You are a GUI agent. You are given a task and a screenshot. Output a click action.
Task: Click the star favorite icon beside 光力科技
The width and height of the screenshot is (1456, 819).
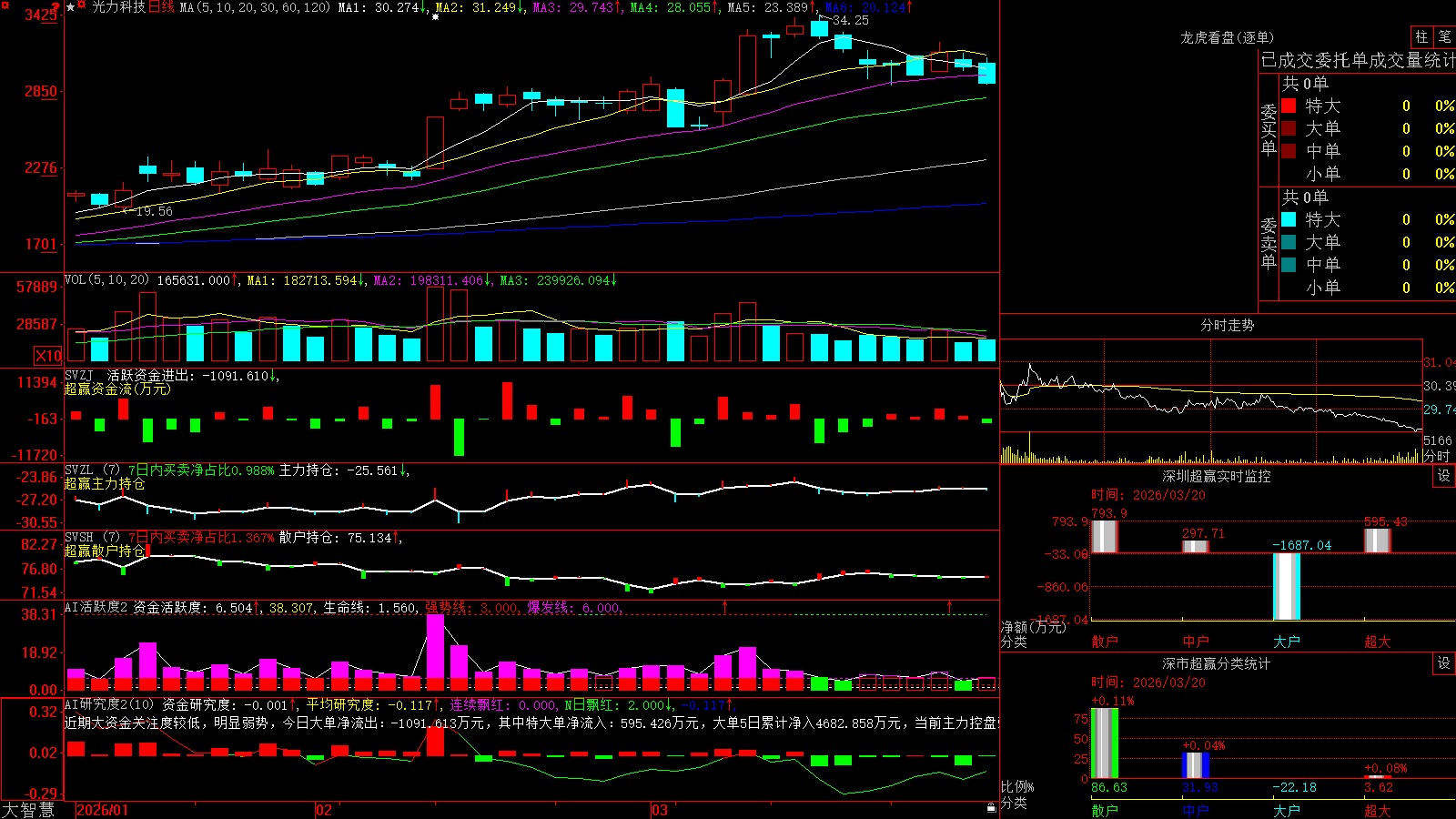pyautogui.click(x=70, y=7)
